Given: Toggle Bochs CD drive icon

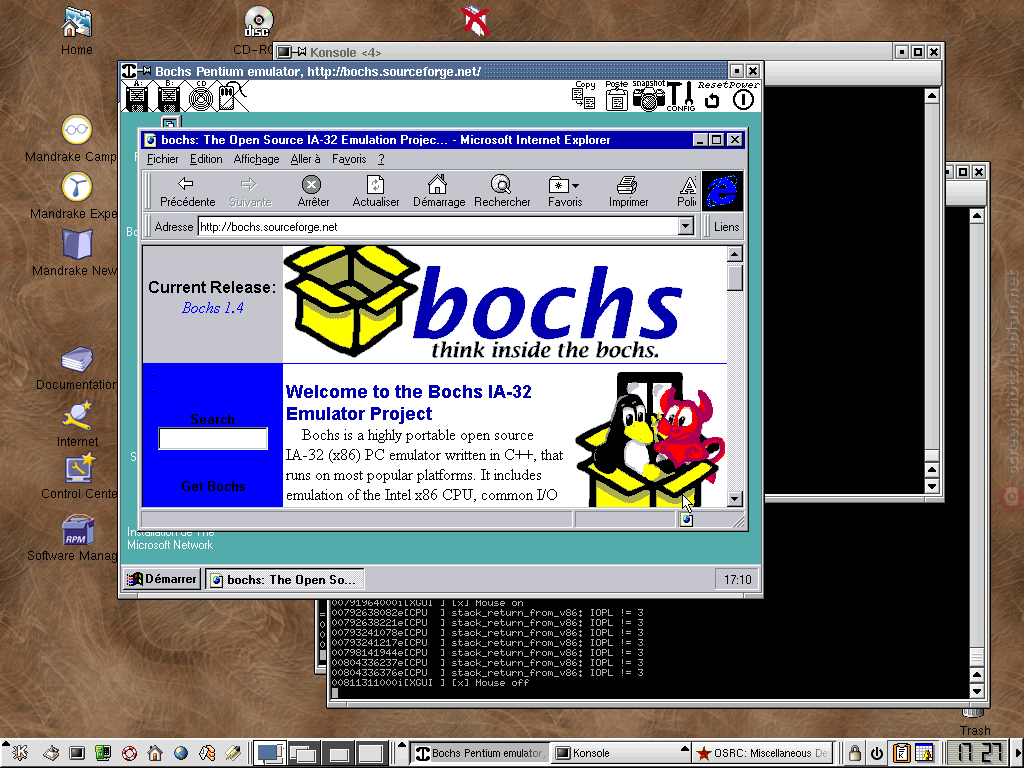Looking at the screenshot, I should [200, 96].
